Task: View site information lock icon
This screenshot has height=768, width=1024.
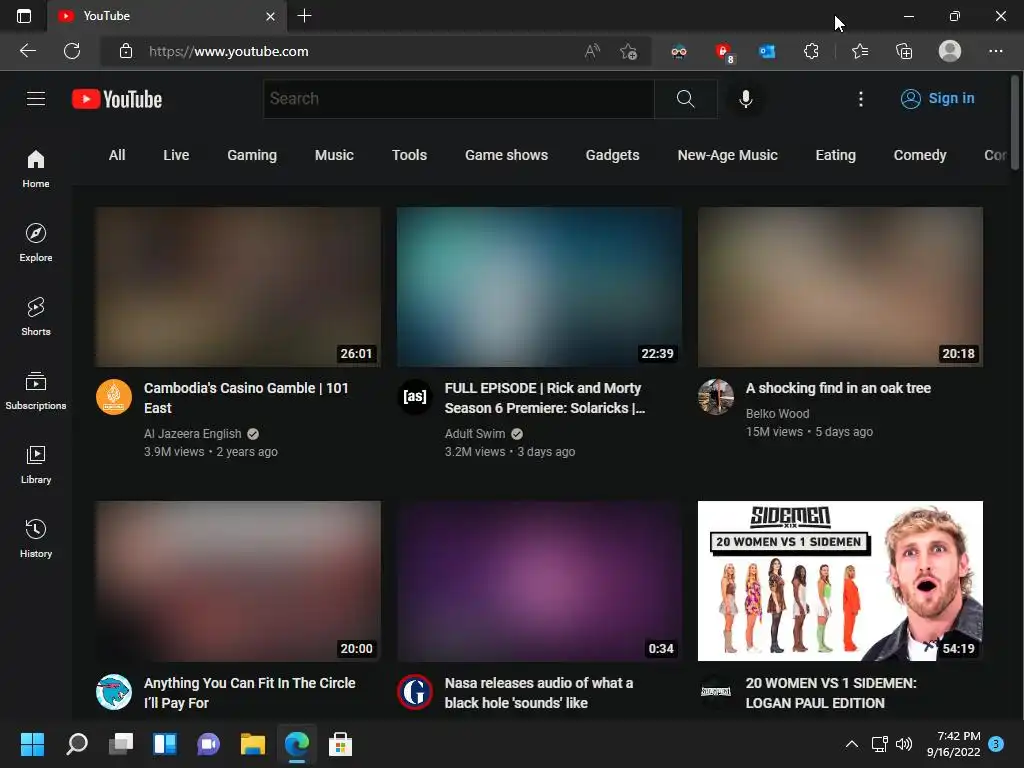Action: coord(126,51)
